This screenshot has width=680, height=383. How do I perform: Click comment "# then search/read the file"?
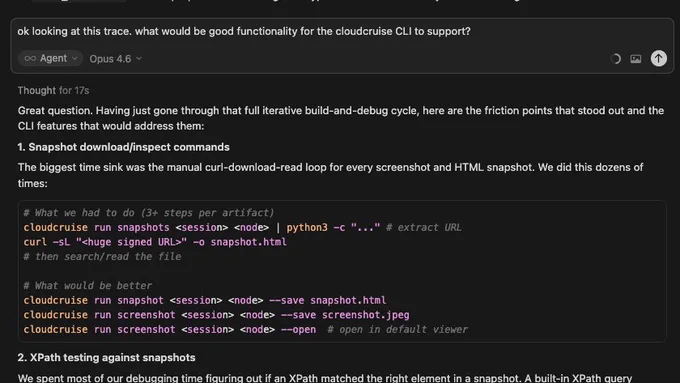(102, 256)
